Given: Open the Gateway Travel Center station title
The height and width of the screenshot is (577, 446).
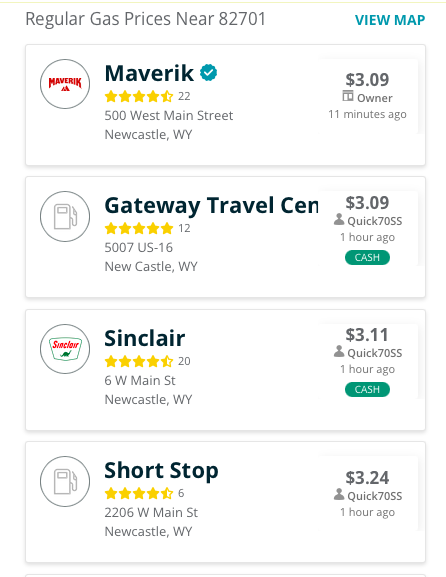Looking at the screenshot, I should point(211,205).
